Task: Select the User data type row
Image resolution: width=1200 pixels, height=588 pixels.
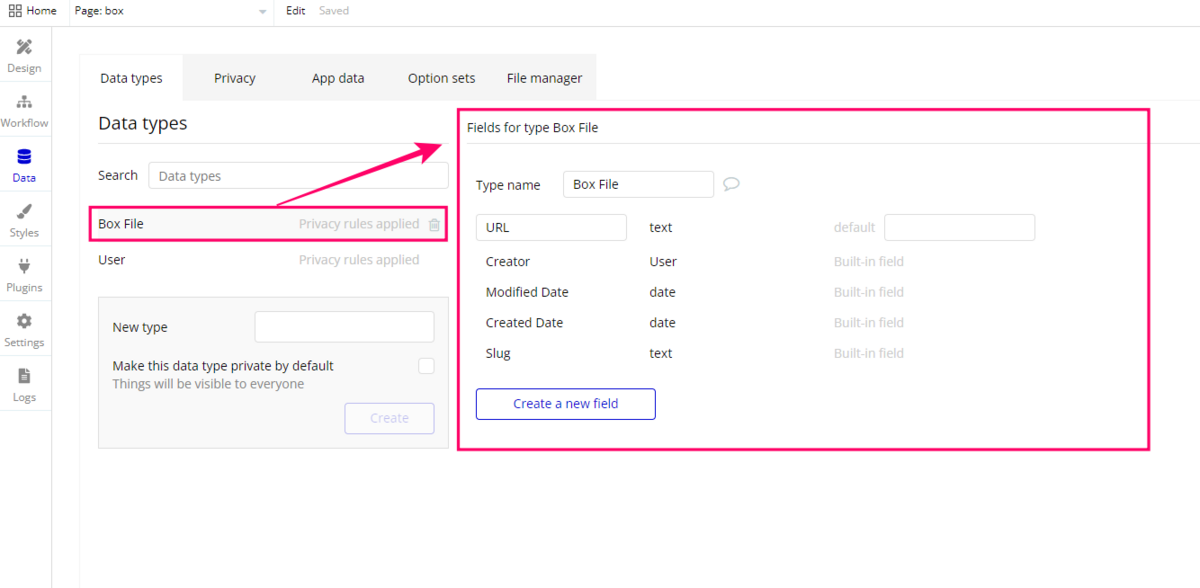Action: (x=268, y=260)
